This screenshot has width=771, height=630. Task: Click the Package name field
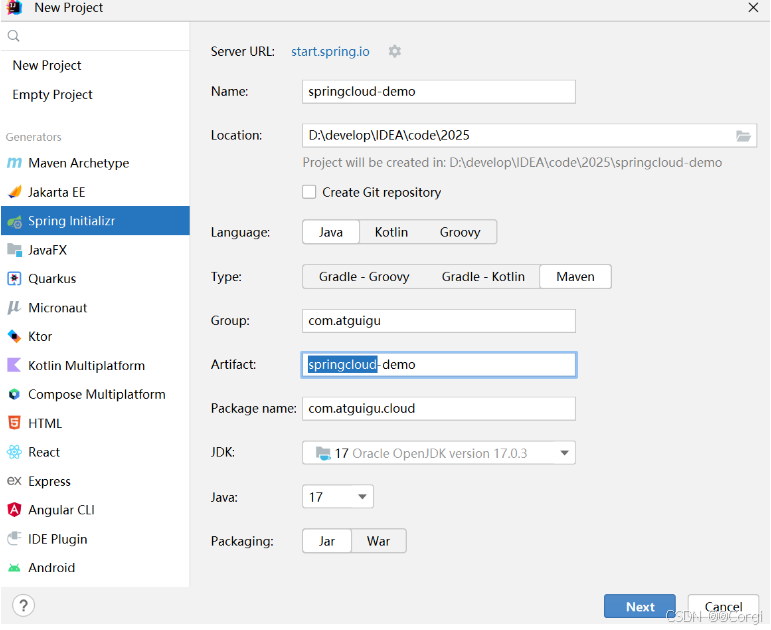coord(439,409)
